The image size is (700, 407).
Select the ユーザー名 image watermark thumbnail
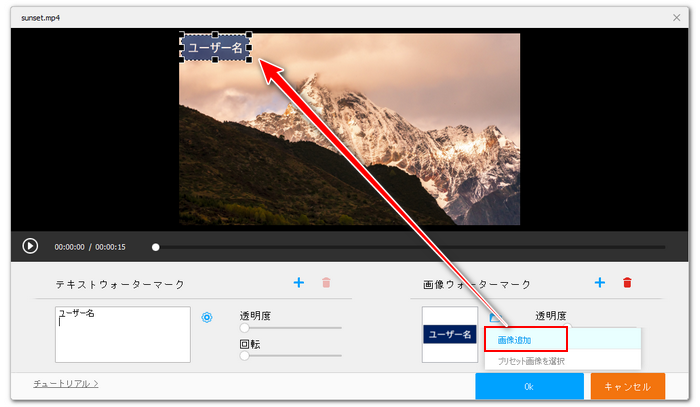point(450,334)
